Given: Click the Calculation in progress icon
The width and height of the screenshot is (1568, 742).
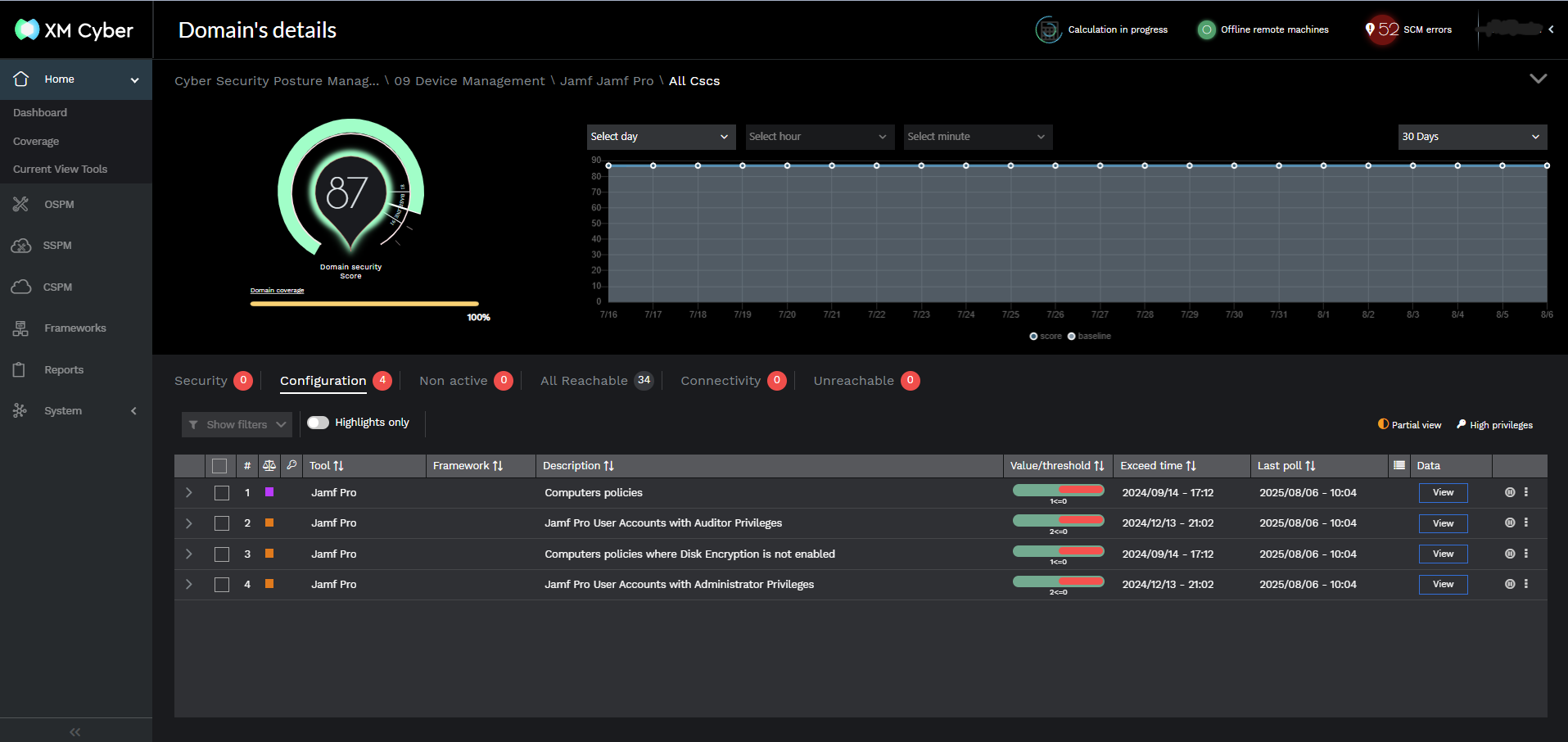Looking at the screenshot, I should pos(1048,29).
